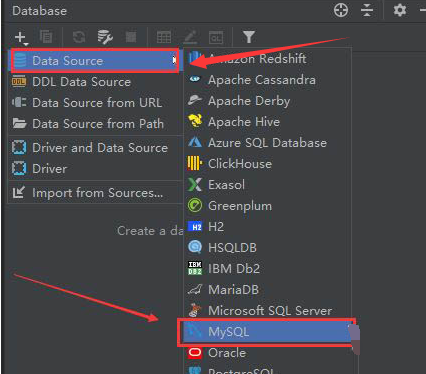Click the collapse all icon in header
The height and width of the screenshot is (374, 426).
point(367,10)
